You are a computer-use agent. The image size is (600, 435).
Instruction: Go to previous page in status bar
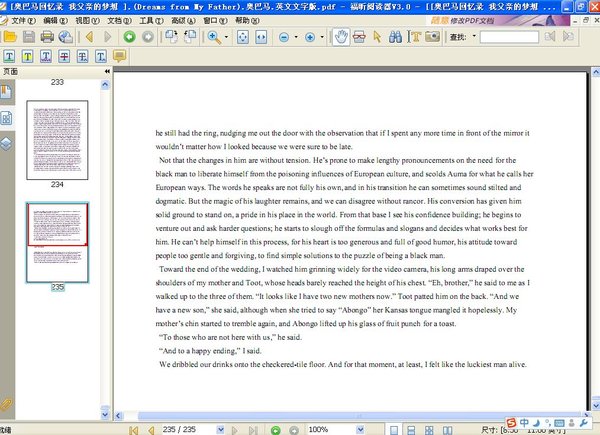click(x=152, y=430)
